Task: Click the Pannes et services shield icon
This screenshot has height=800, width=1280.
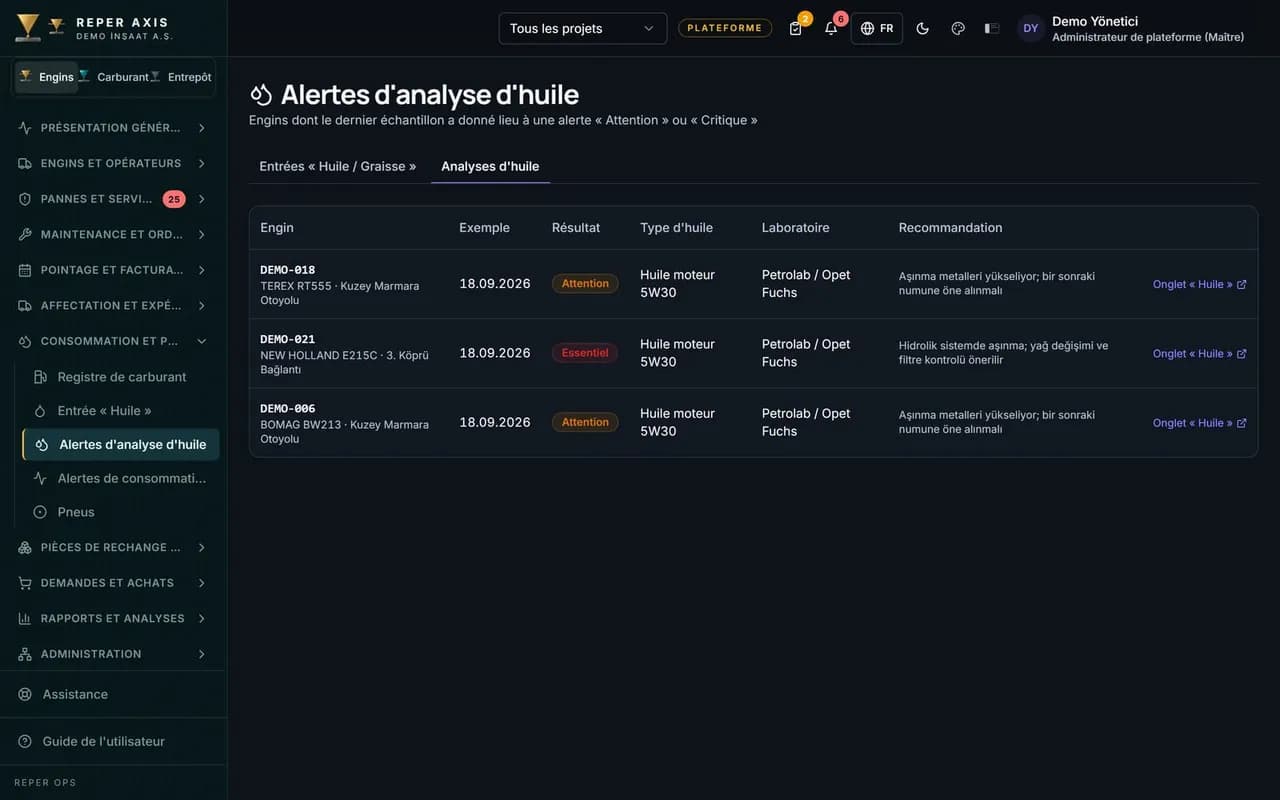Action: [25, 199]
